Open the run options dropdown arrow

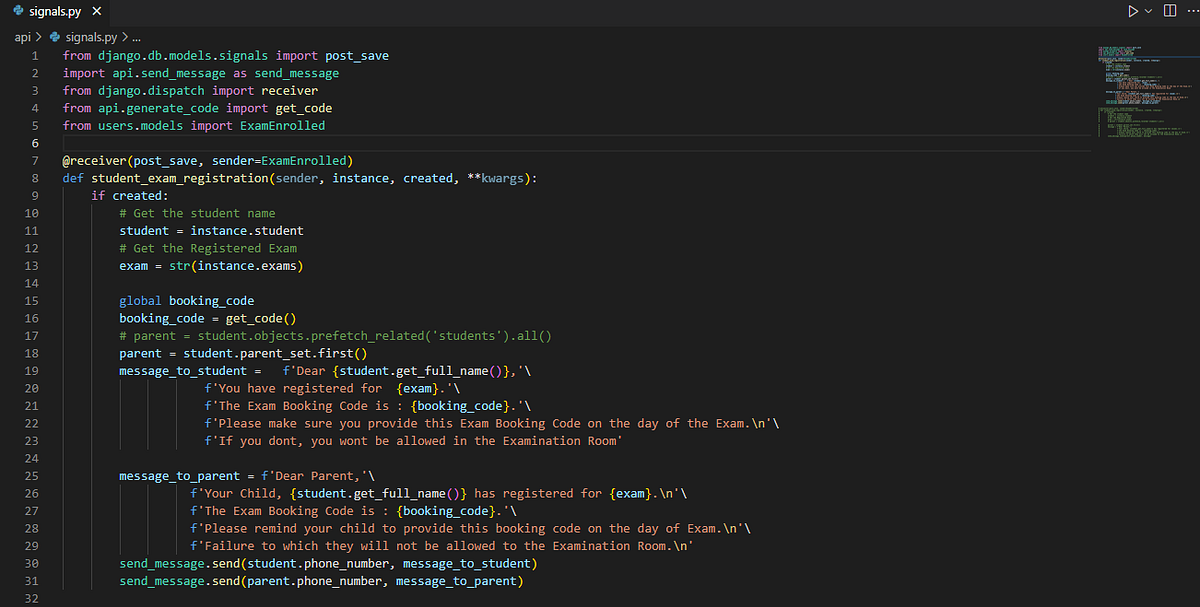1146,10
